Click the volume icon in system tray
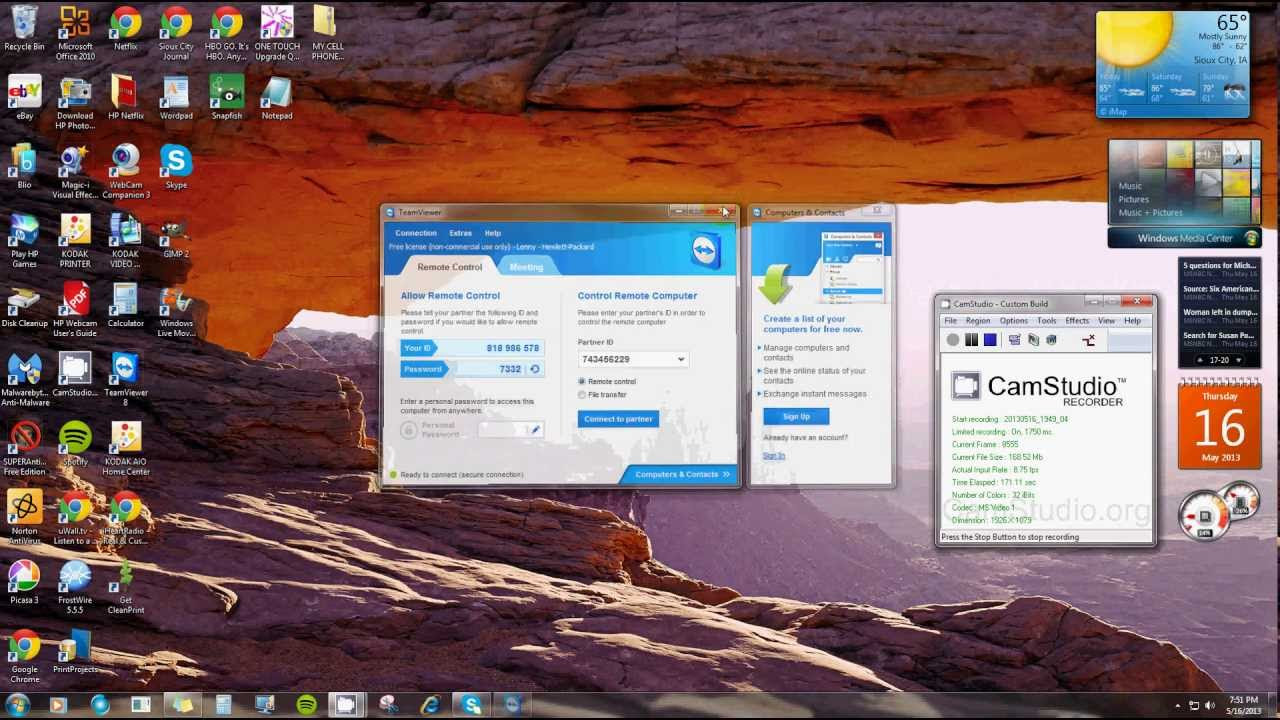 pyautogui.click(x=1212, y=706)
